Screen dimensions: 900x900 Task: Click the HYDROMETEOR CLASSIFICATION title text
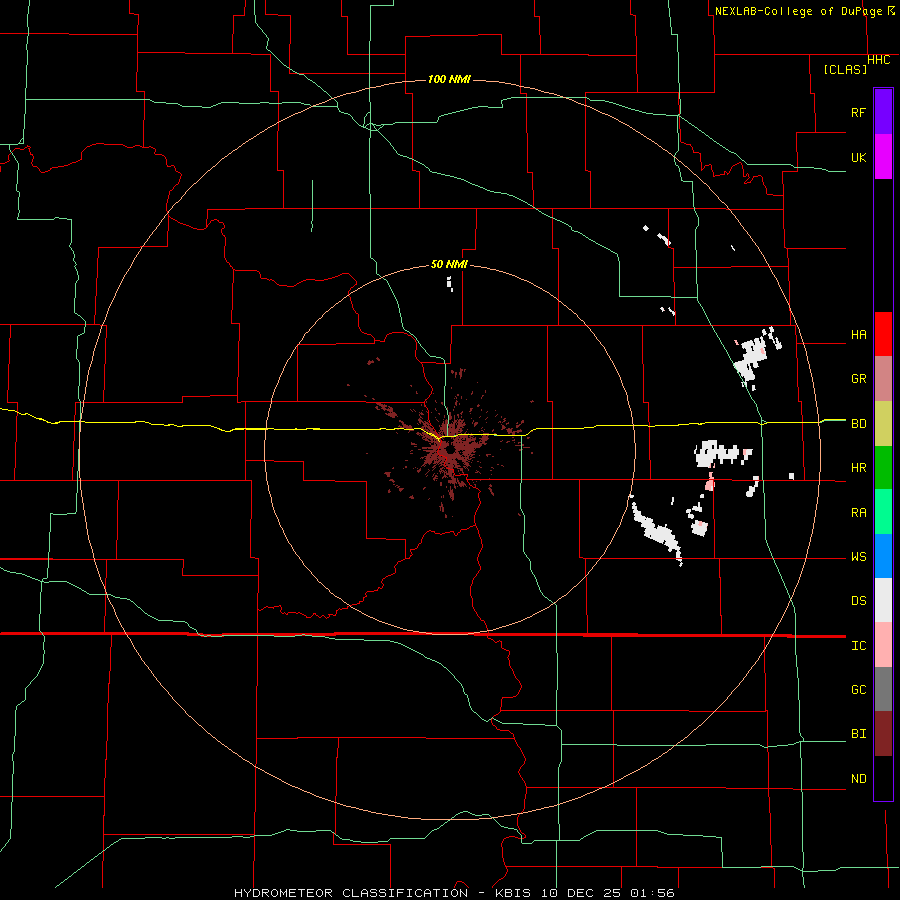click(351, 893)
